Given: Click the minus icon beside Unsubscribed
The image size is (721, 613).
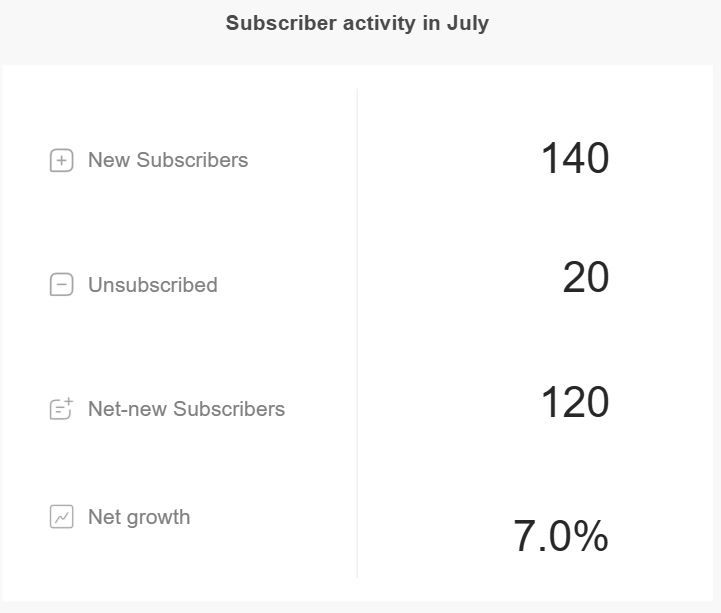Looking at the screenshot, I should [x=61, y=285].
